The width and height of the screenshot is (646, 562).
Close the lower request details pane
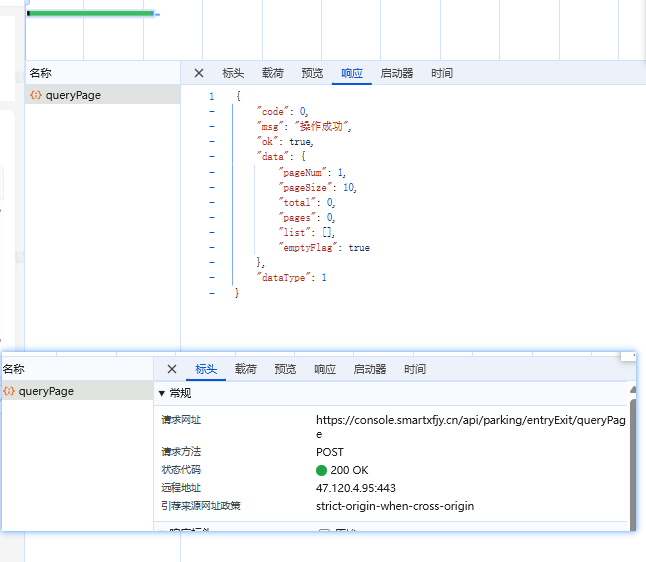click(x=172, y=369)
